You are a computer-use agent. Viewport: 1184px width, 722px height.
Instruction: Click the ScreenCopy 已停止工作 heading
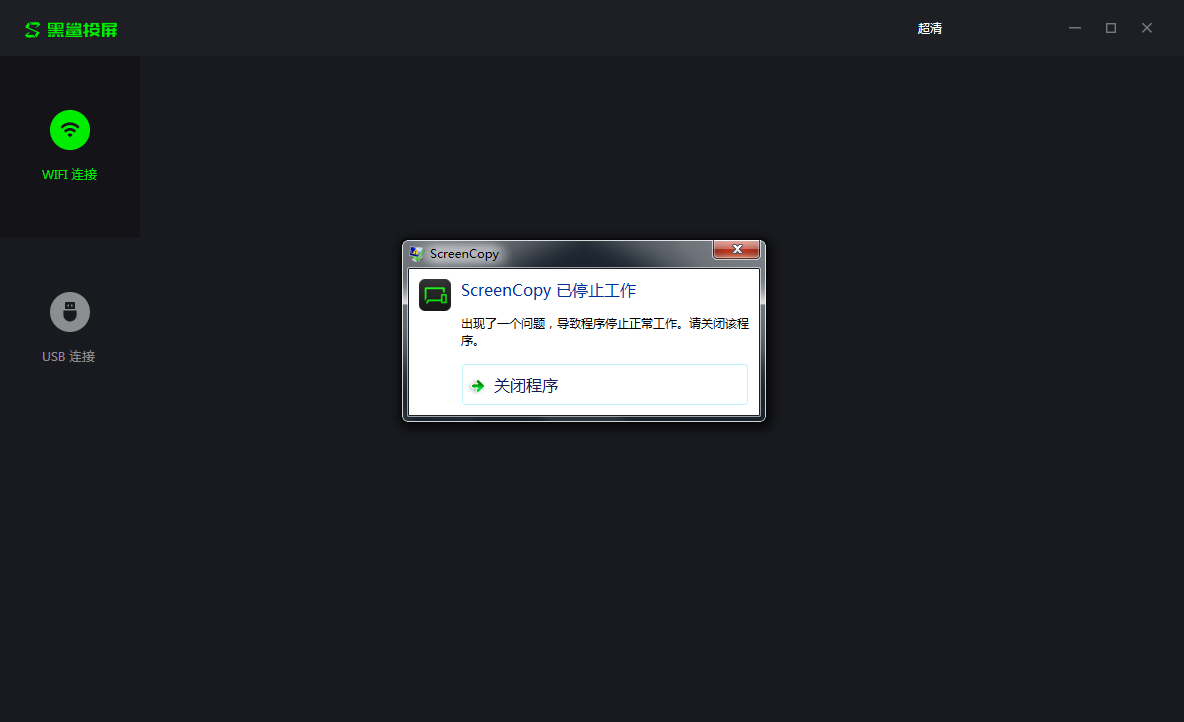tap(548, 291)
